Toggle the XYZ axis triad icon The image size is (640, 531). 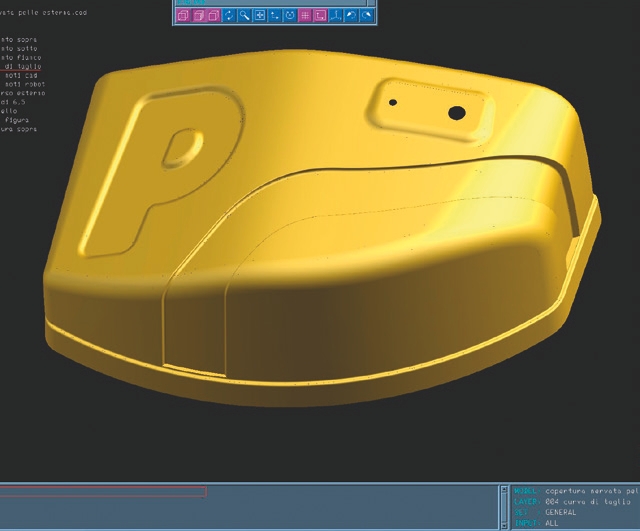336,16
